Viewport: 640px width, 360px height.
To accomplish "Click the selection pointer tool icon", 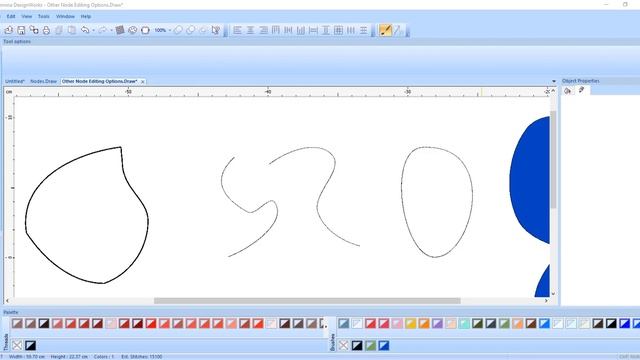I will [x=216, y=30].
